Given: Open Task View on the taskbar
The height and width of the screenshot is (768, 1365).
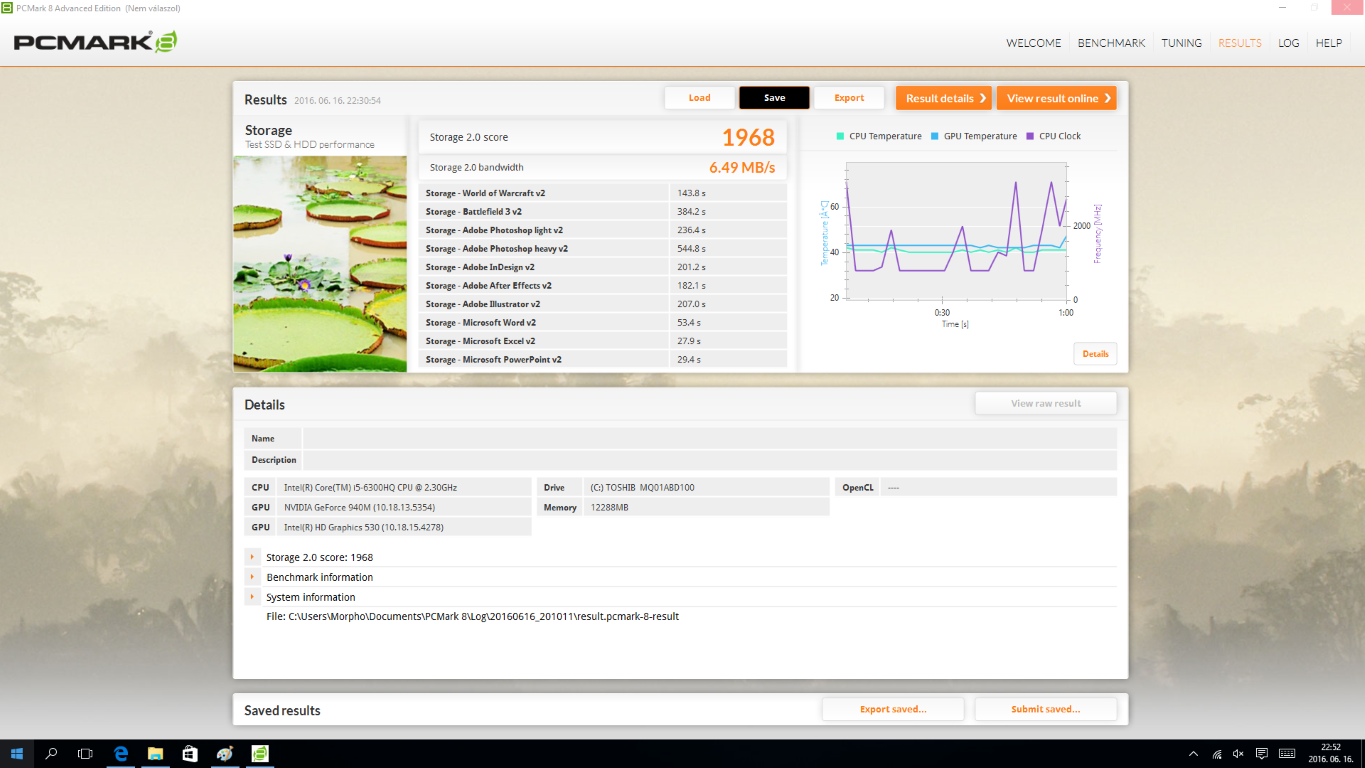Looking at the screenshot, I should (86, 753).
